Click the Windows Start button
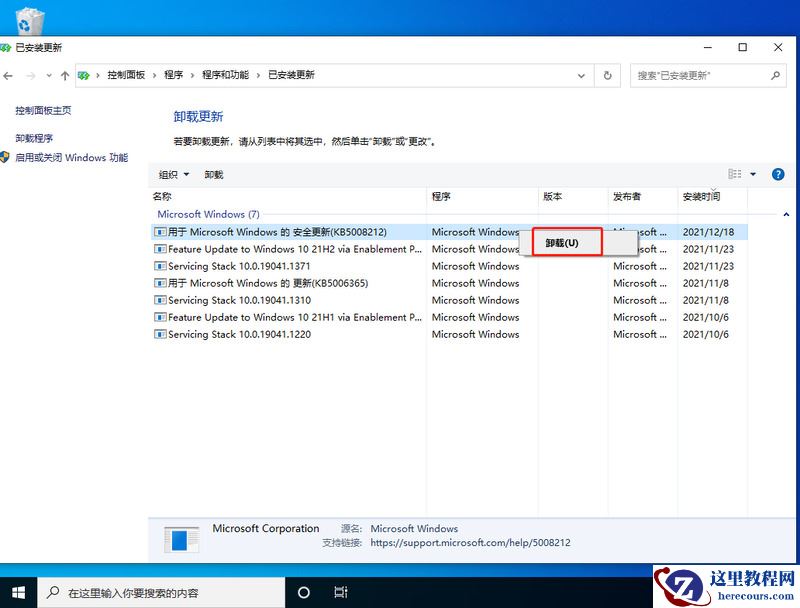 [x=18, y=593]
